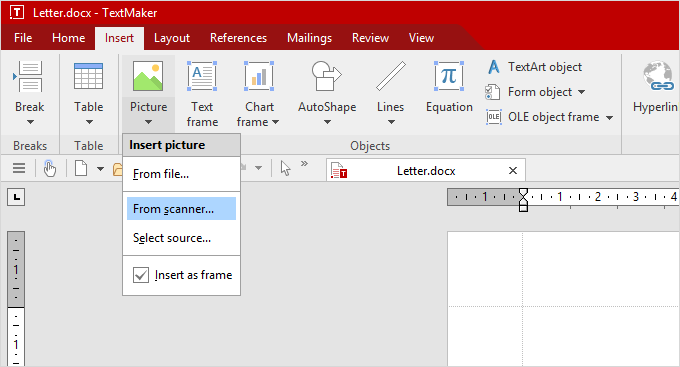Image resolution: width=680 pixels, height=367 pixels.
Task: Click the TextMaker application logo
Action: 17,13
